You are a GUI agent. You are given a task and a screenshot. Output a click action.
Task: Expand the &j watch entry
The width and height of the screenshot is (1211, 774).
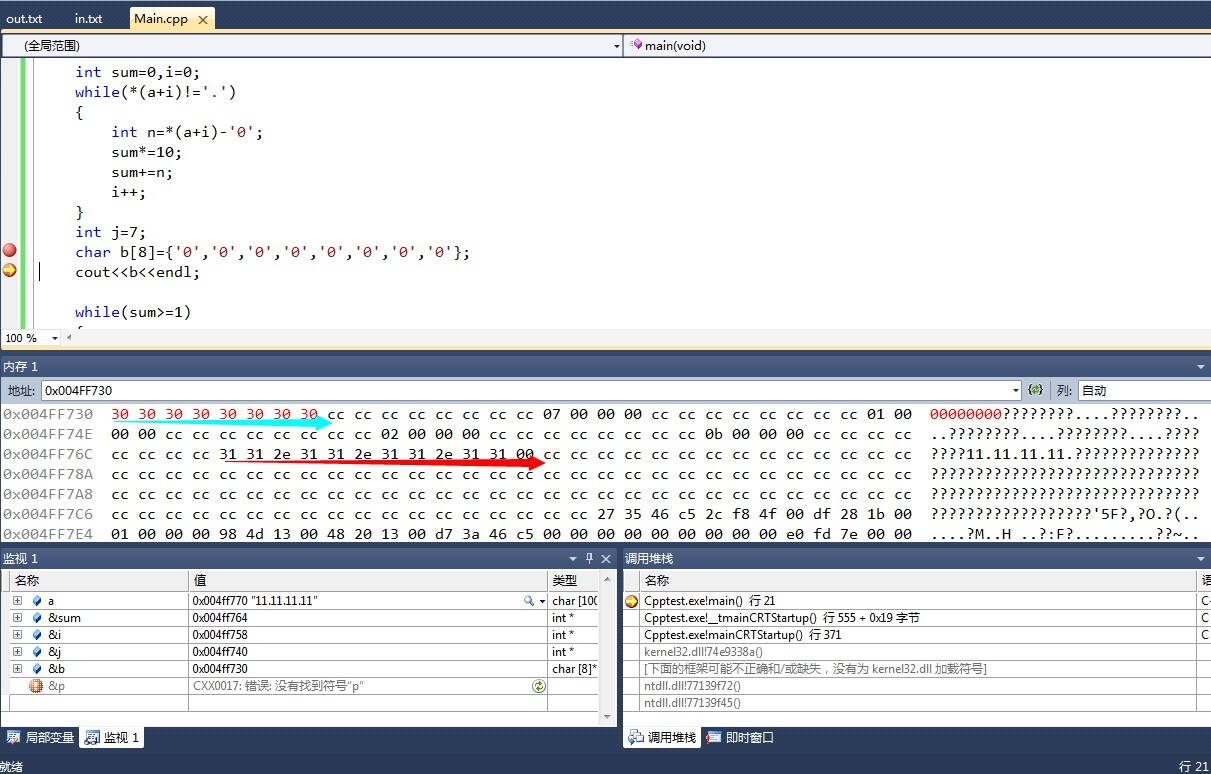[x=17, y=652]
